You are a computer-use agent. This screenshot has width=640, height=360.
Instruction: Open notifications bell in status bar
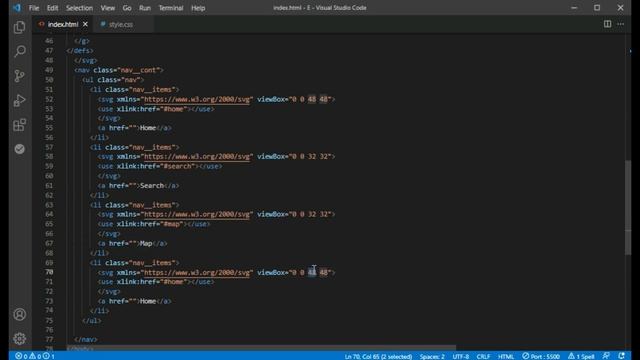coord(621,356)
